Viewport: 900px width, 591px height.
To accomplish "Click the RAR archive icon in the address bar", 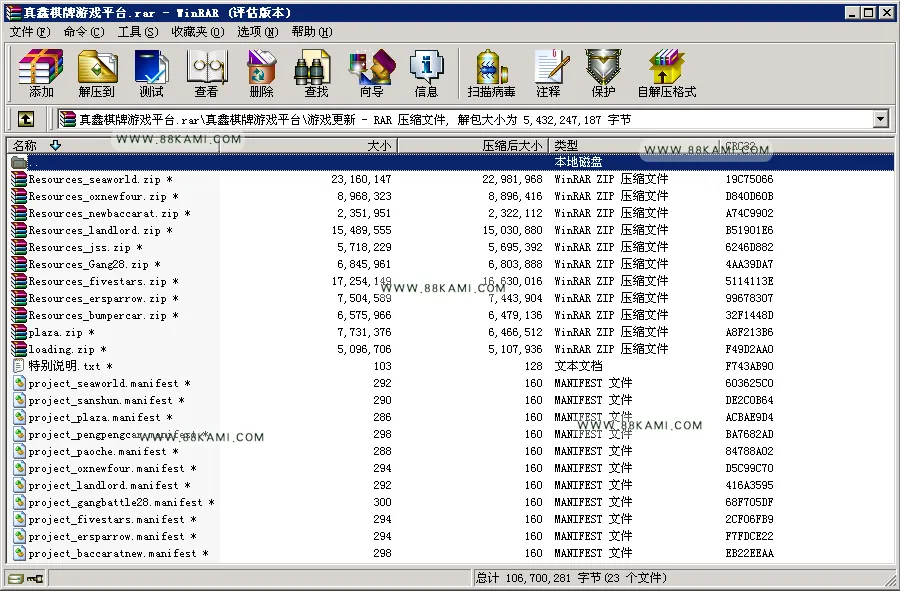I will pyautogui.click(x=68, y=119).
